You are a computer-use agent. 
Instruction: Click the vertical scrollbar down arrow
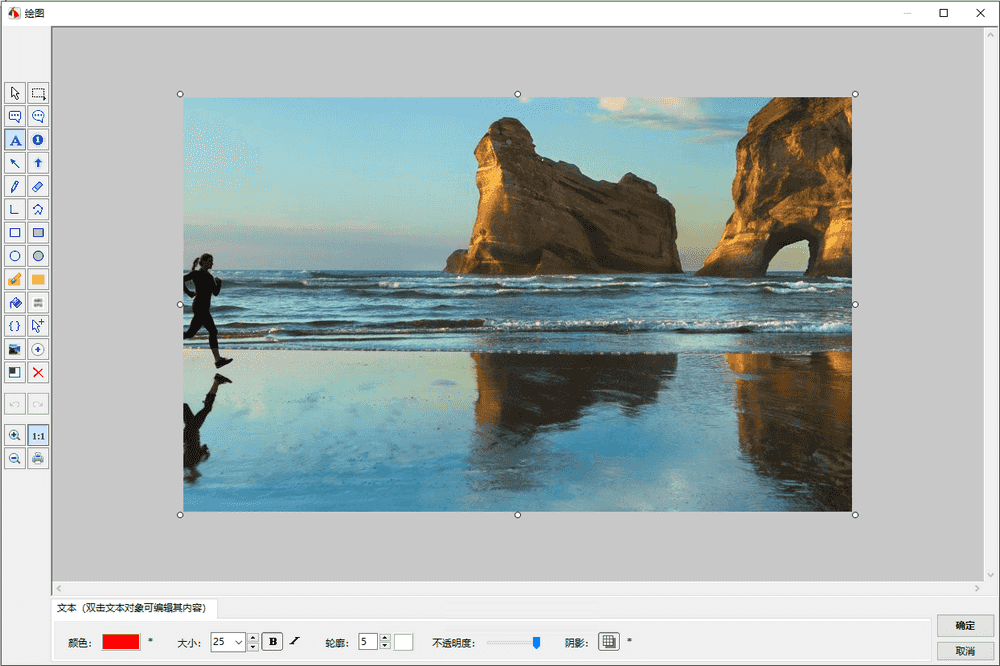pos(990,575)
